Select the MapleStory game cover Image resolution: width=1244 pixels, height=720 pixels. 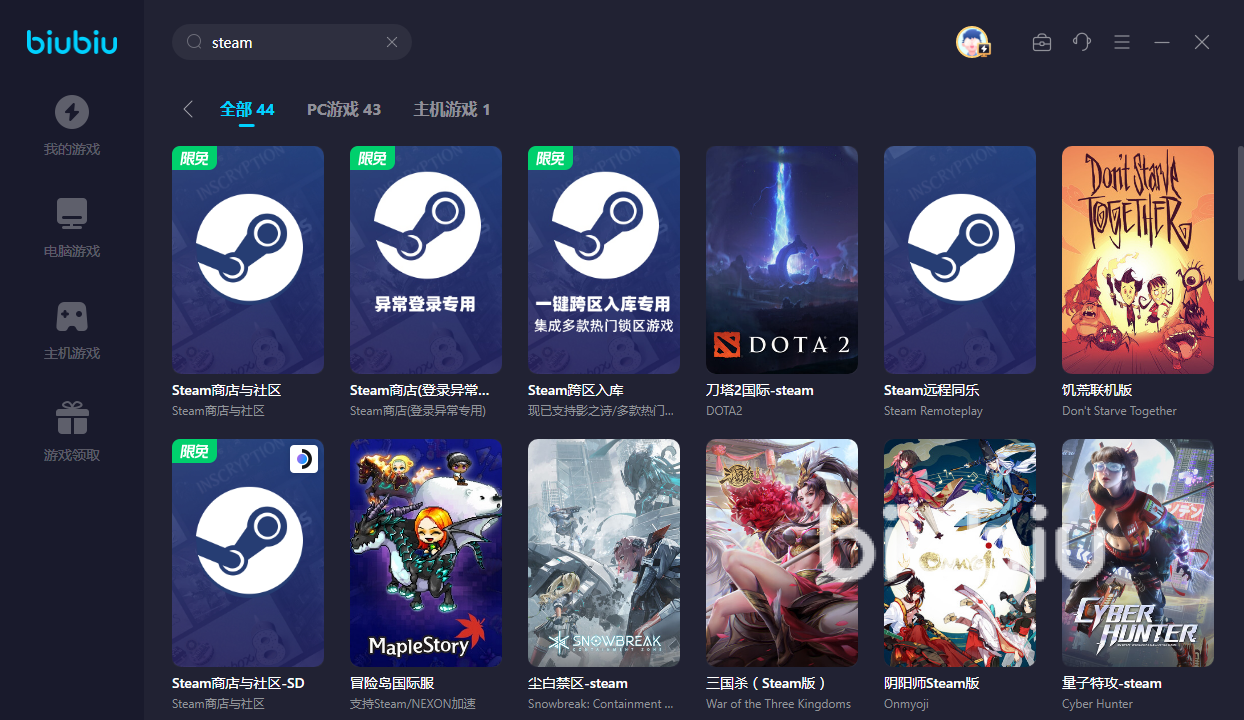click(425, 553)
